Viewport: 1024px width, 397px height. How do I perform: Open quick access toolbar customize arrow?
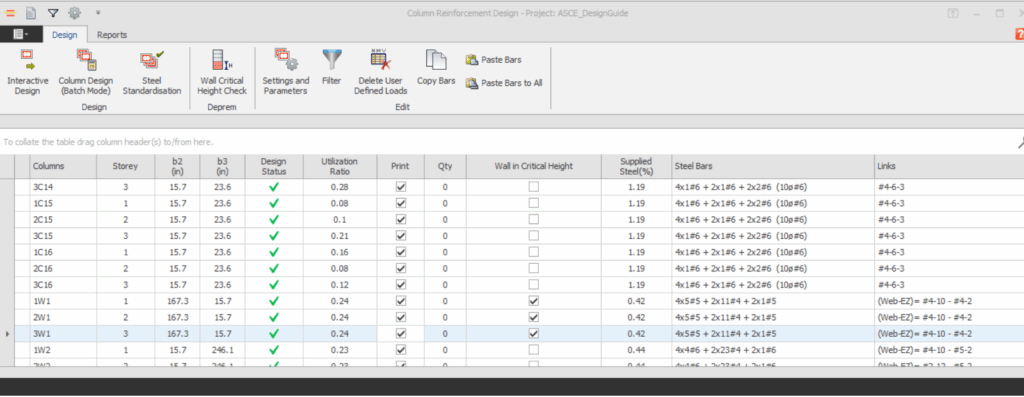pyautogui.click(x=98, y=12)
